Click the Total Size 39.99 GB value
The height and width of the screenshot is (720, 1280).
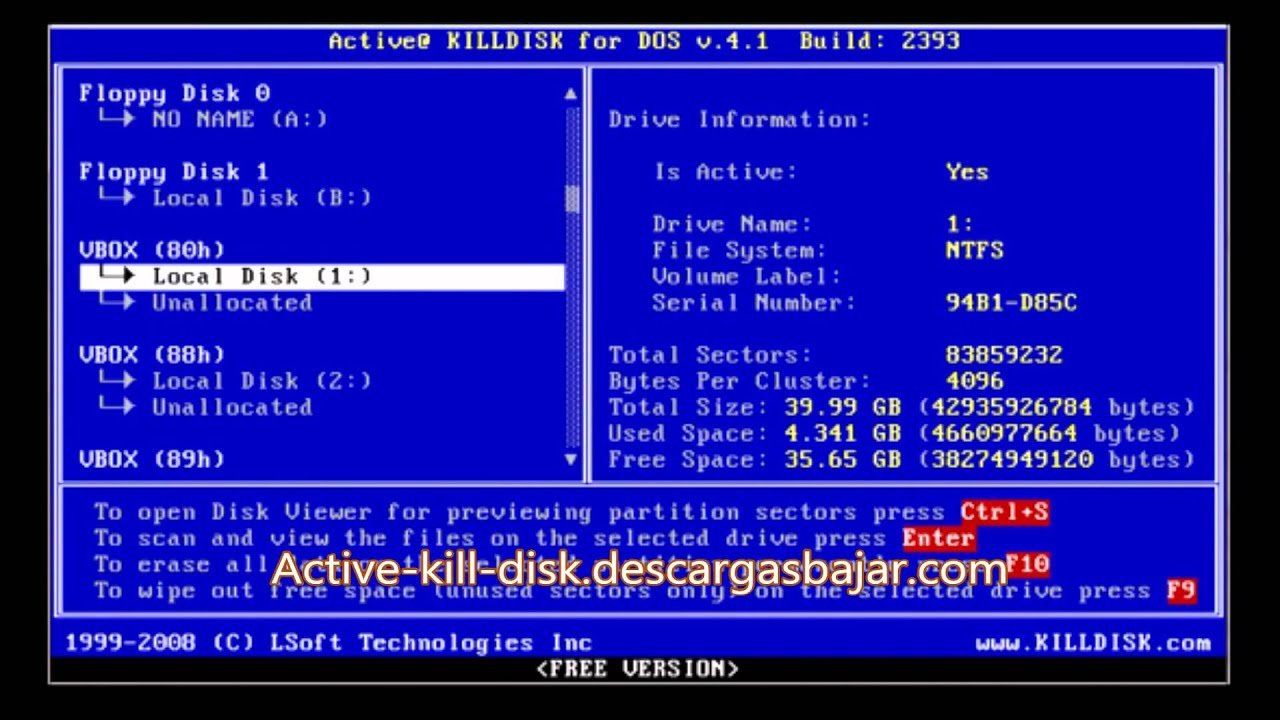click(842, 407)
